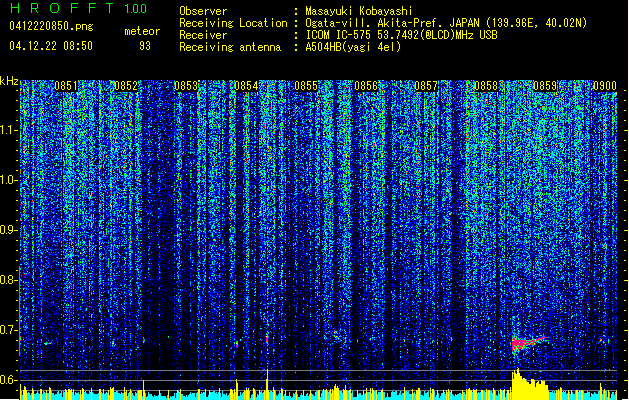The height and width of the screenshot is (400, 629).
Task: Click the date stamp 04.12.22 08:50
Action: (51, 46)
